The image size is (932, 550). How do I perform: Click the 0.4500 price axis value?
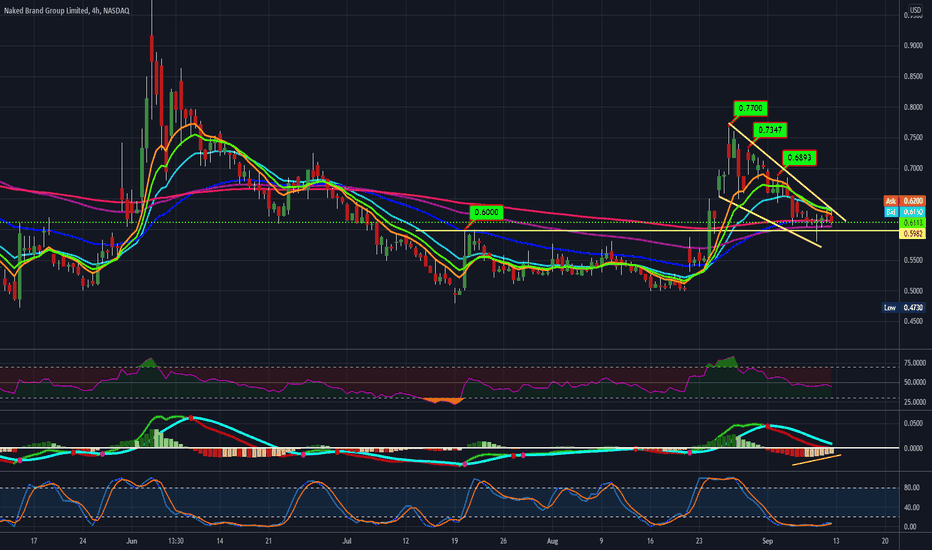pyautogui.click(x=913, y=321)
